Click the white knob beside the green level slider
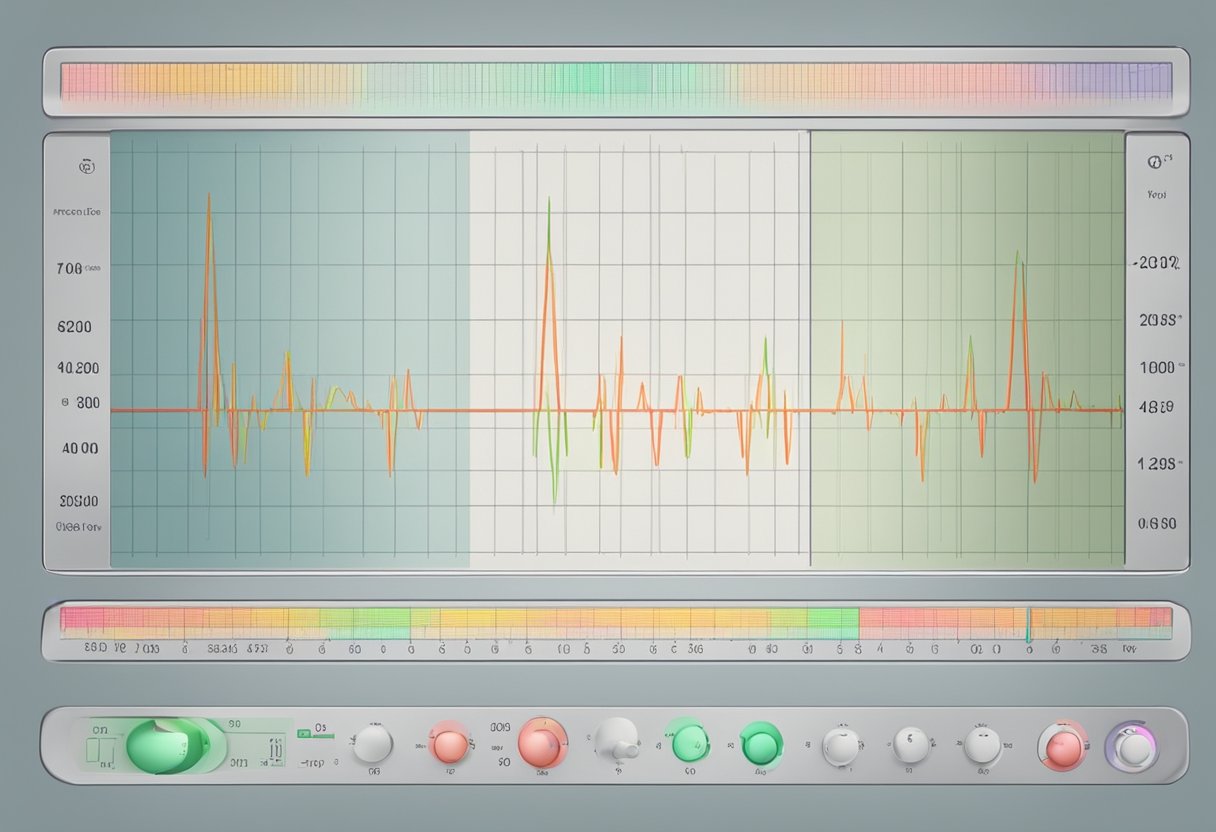Image resolution: width=1216 pixels, height=832 pixels. point(373,744)
